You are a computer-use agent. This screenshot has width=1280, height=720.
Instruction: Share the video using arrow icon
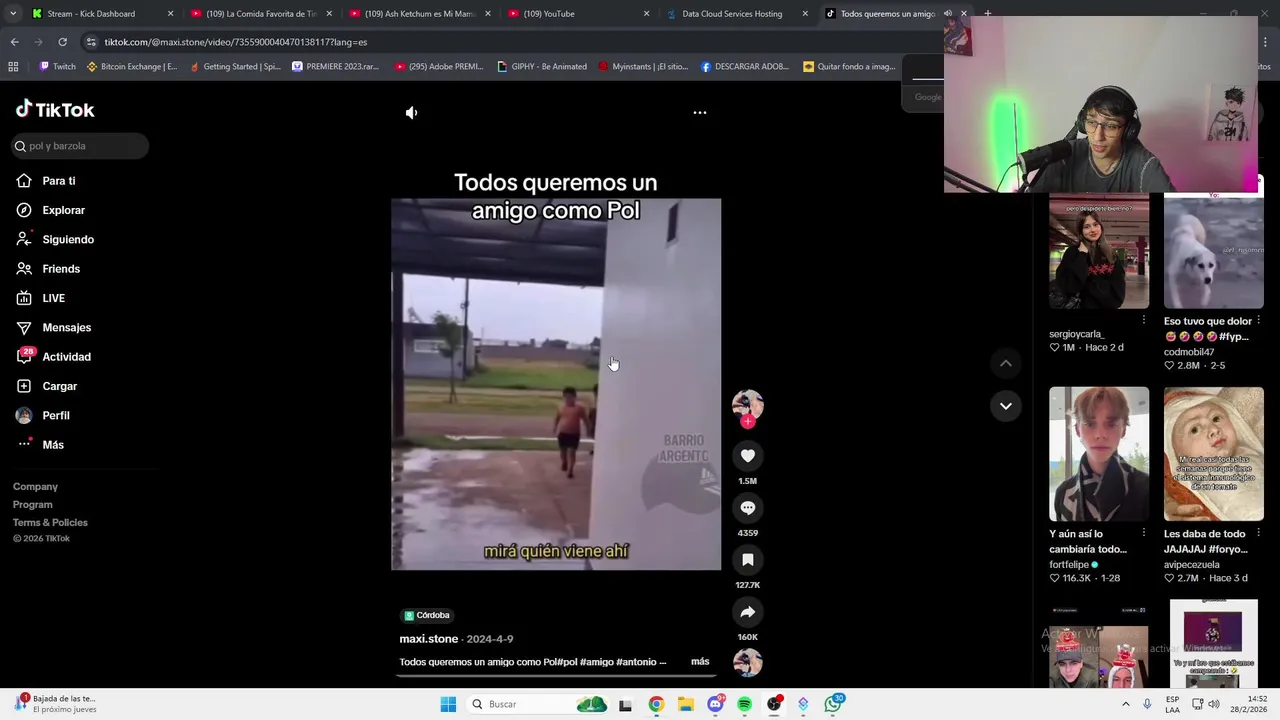click(x=747, y=612)
